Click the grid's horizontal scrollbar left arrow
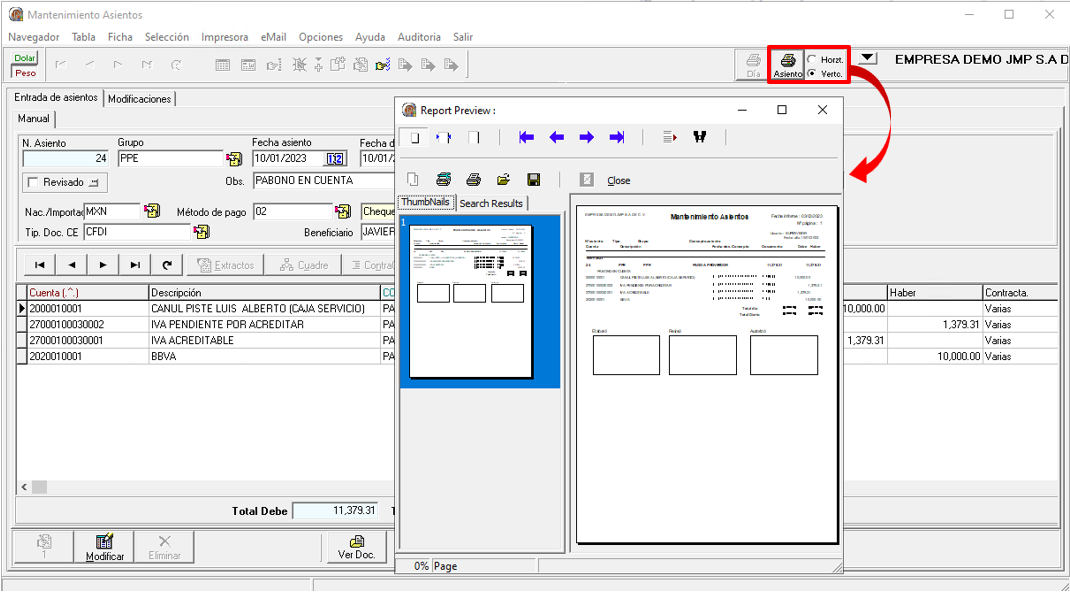Screen dimensions: 1070x592 tap(25, 487)
